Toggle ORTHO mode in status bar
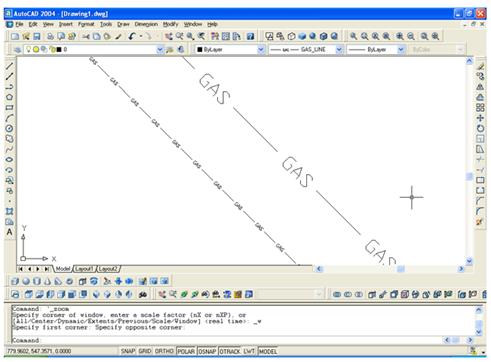 pyautogui.click(x=164, y=351)
